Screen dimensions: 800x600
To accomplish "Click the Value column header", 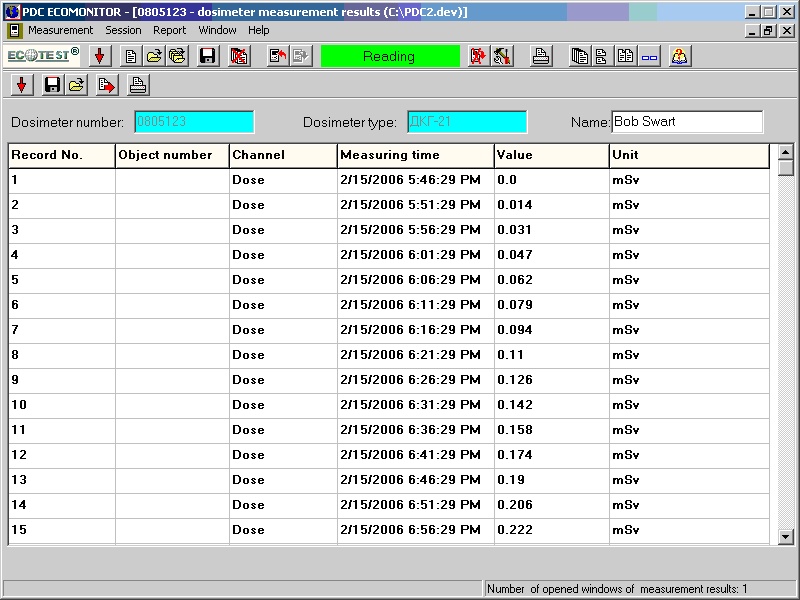I will click(552, 155).
